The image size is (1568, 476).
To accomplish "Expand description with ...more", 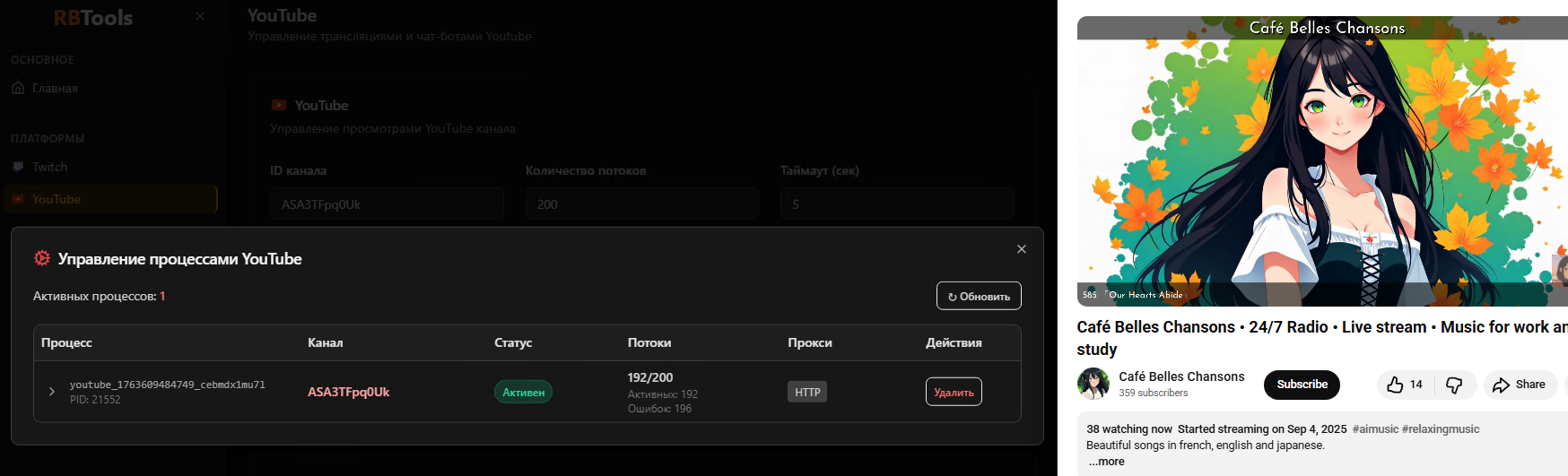I will 1107,462.
